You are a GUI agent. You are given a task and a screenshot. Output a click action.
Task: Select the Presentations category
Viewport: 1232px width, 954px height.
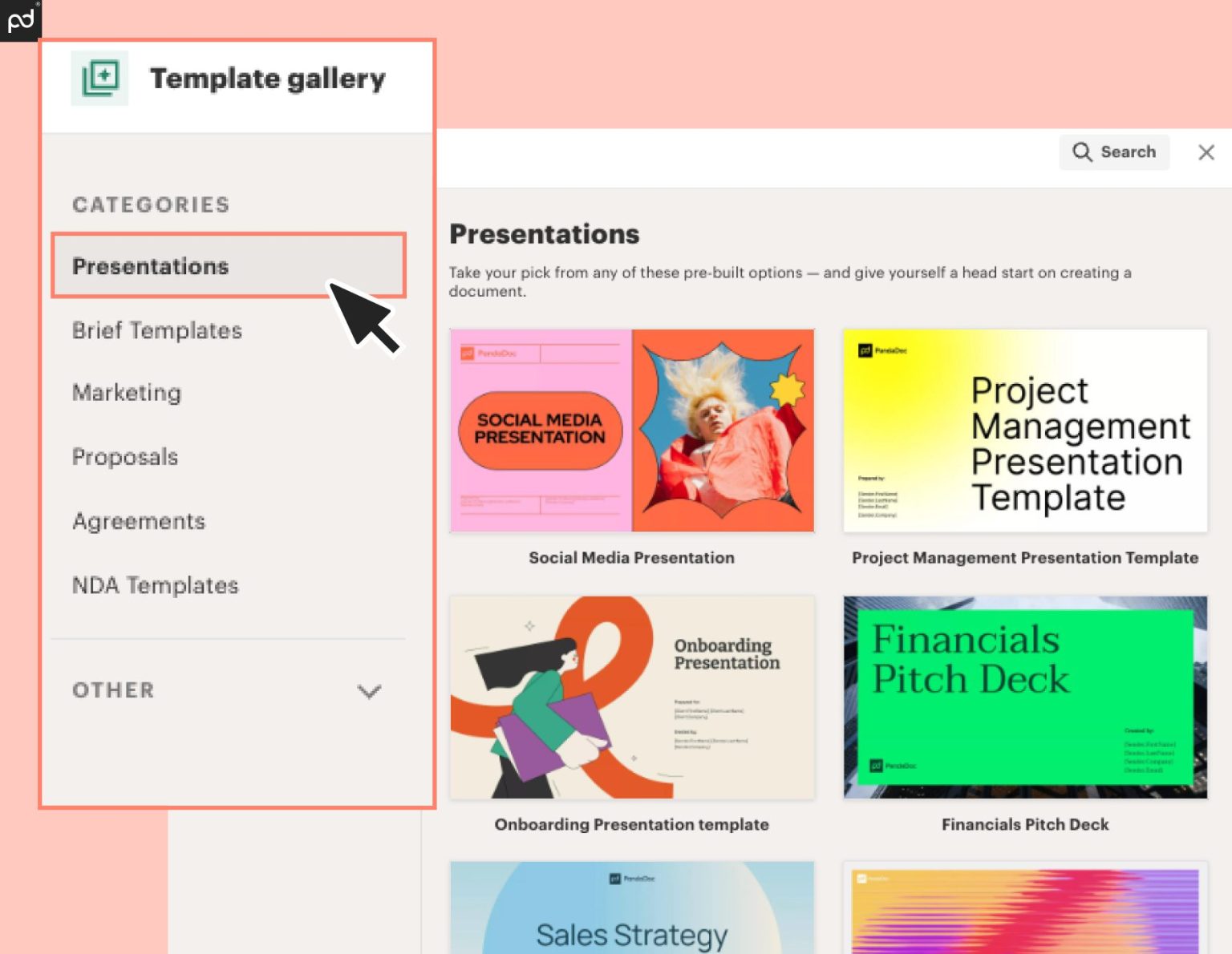pos(151,266)
